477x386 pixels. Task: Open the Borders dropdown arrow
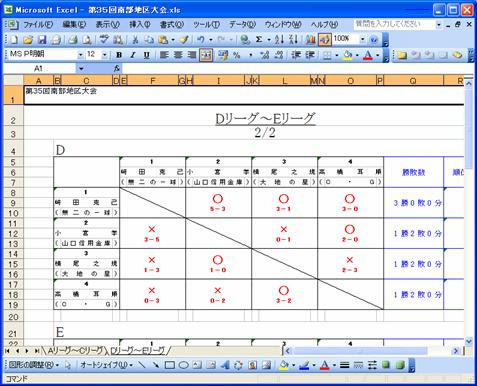coord(337,55)
